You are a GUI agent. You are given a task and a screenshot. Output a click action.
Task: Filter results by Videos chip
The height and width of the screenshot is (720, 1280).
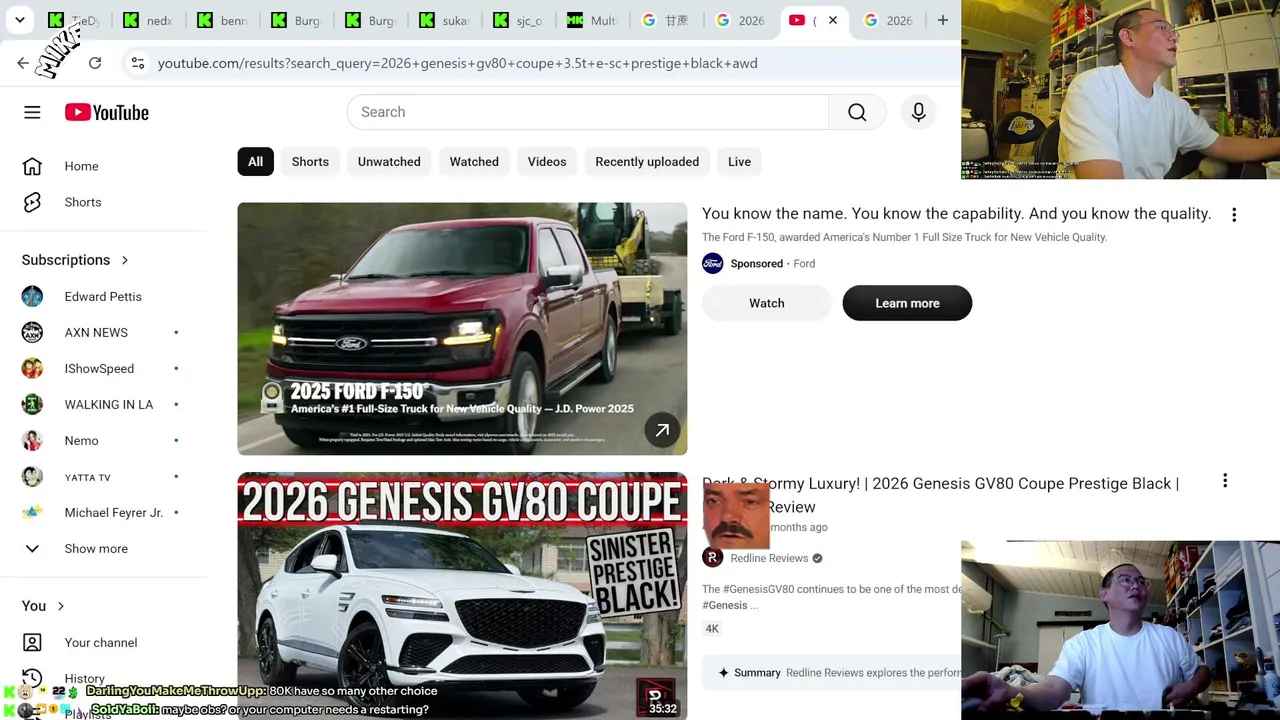click(x=547, y=161)
